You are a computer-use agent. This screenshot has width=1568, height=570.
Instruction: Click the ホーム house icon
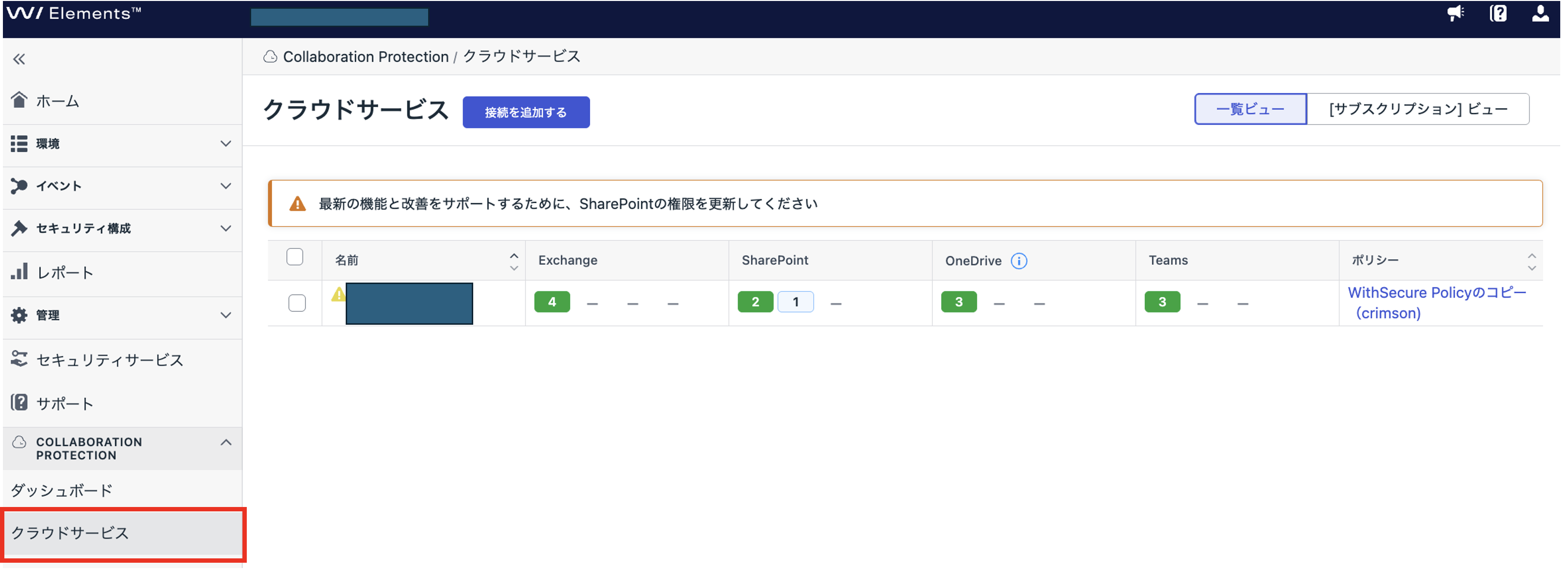click(x=19, y=99)
